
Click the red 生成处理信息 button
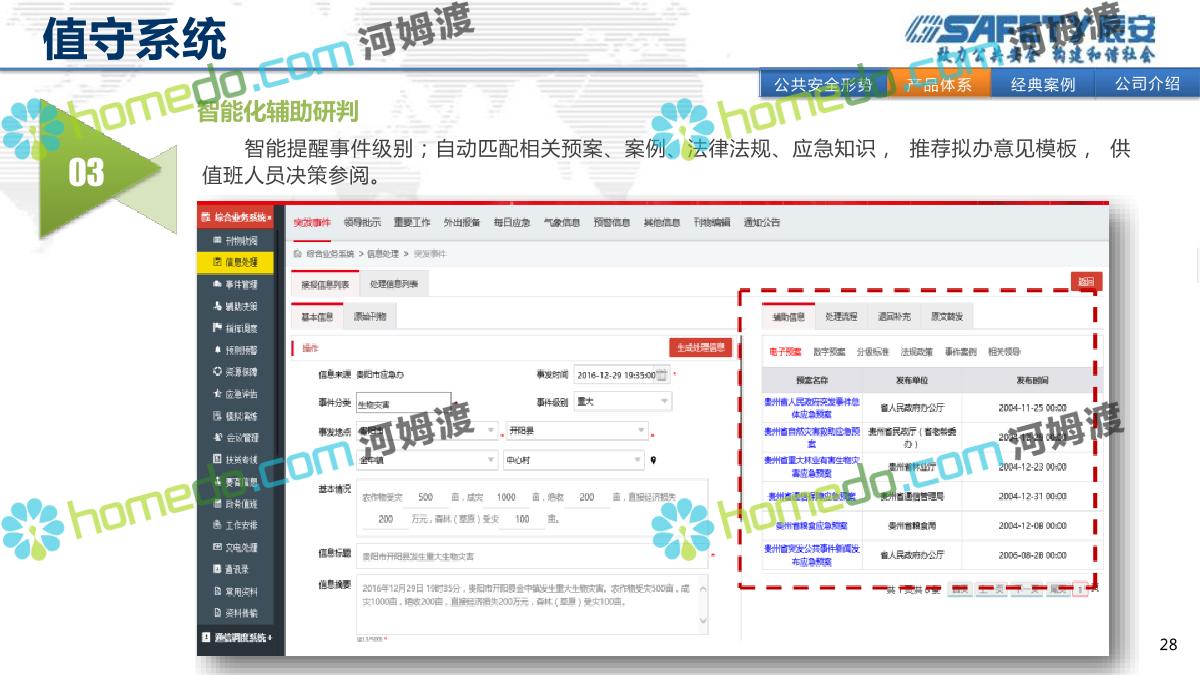701,347
